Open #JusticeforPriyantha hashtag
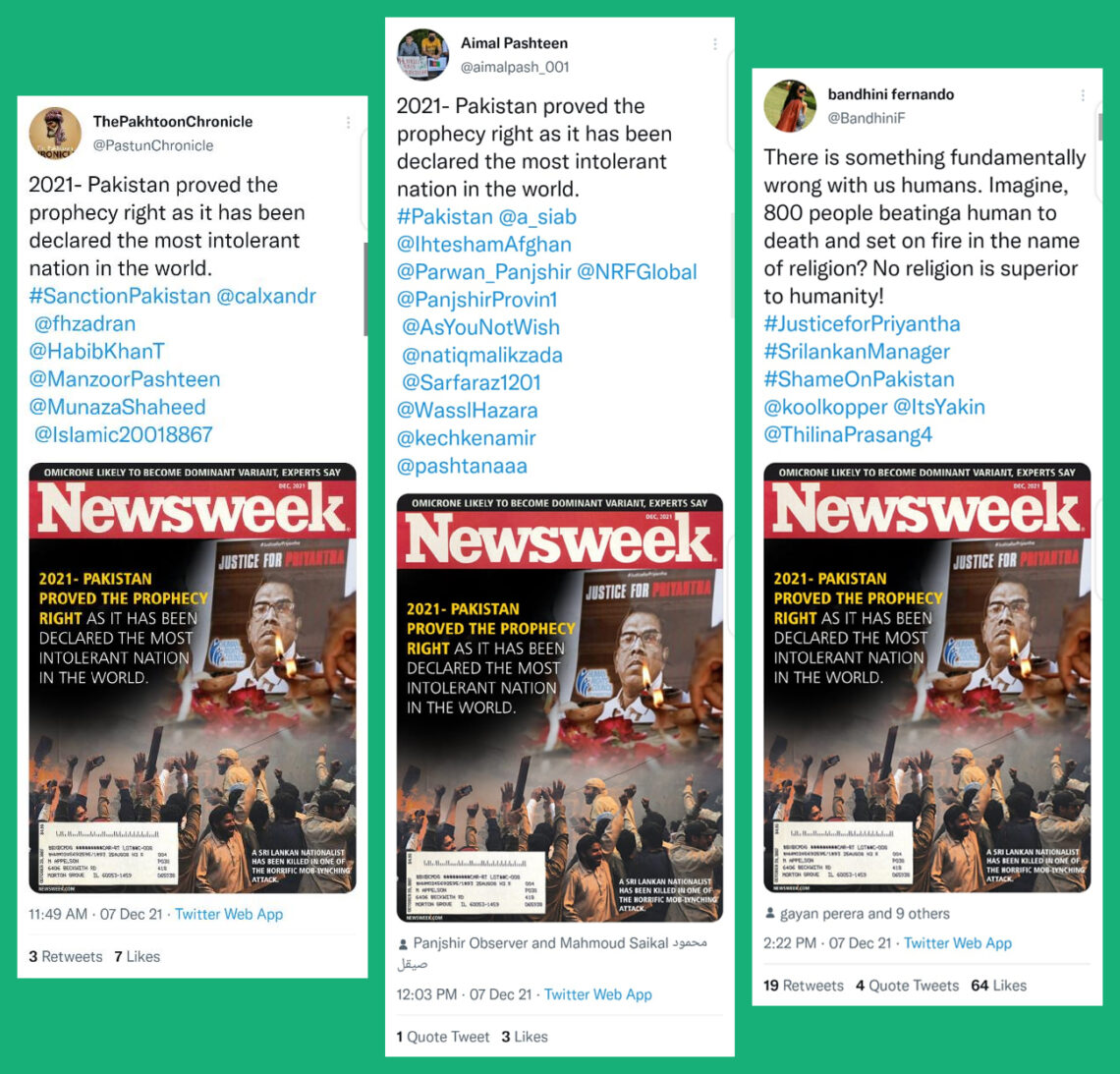1120x1074 pixels. click(x=862, y=323)
